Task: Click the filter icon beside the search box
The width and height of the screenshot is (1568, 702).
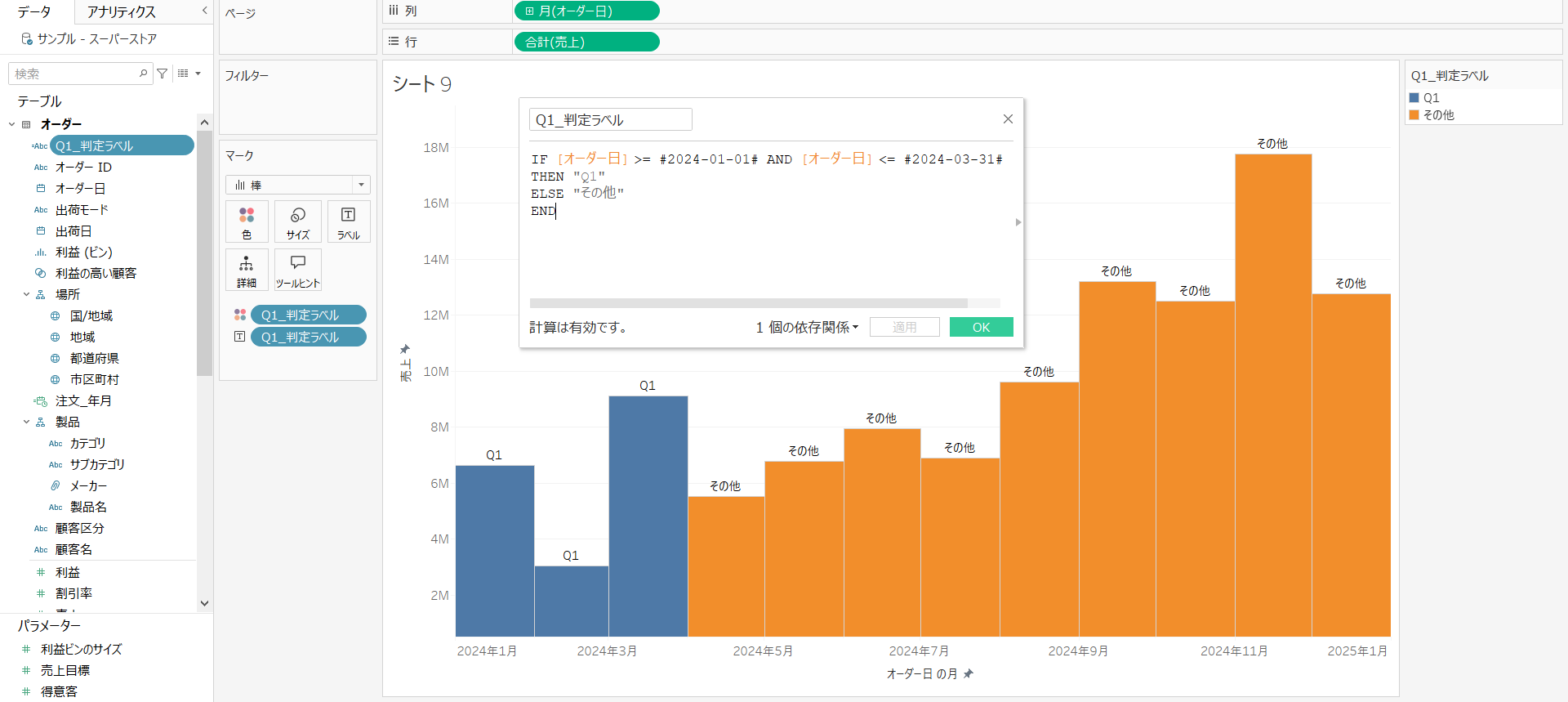Action: pyautogui.click(x=163, y=74)
